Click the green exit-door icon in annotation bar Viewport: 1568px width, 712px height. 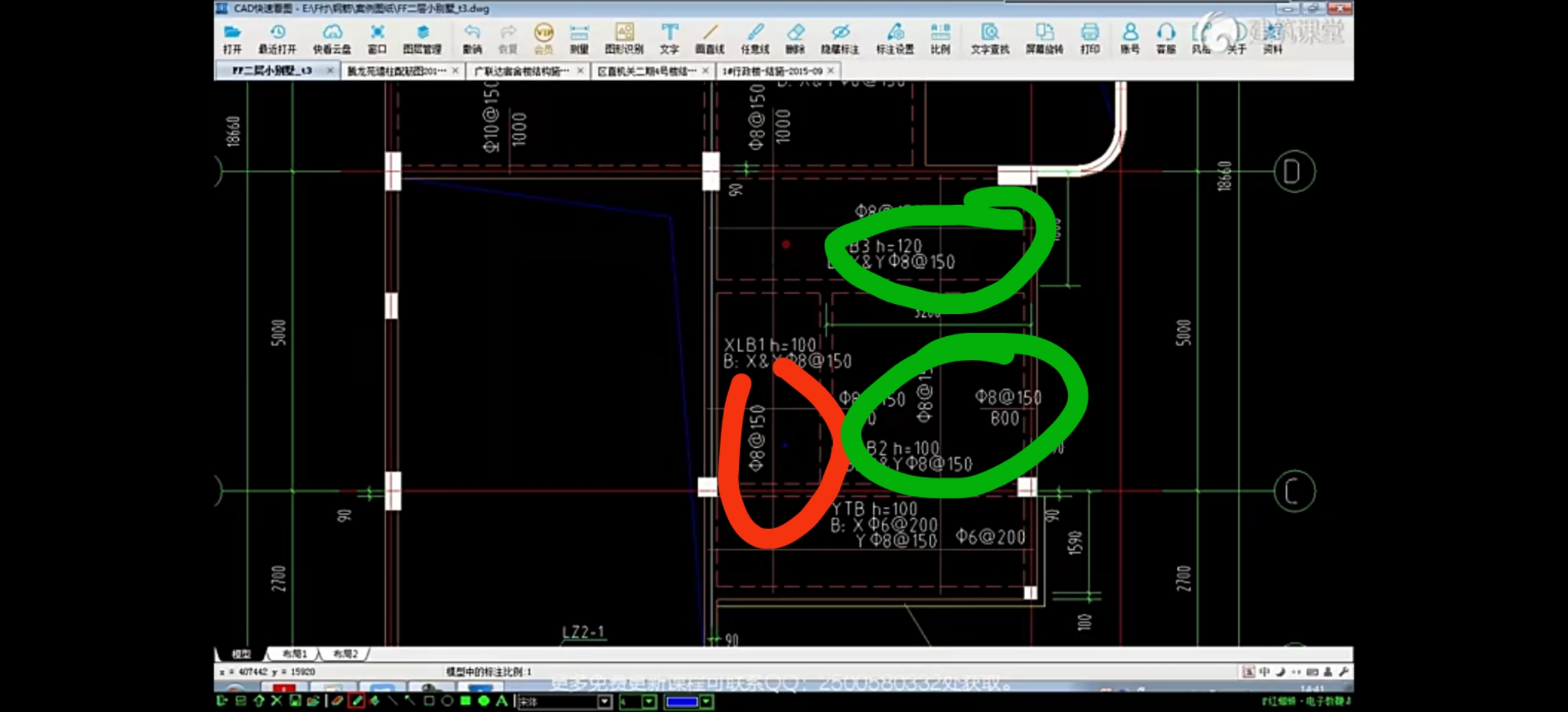[x=222, y=701]
